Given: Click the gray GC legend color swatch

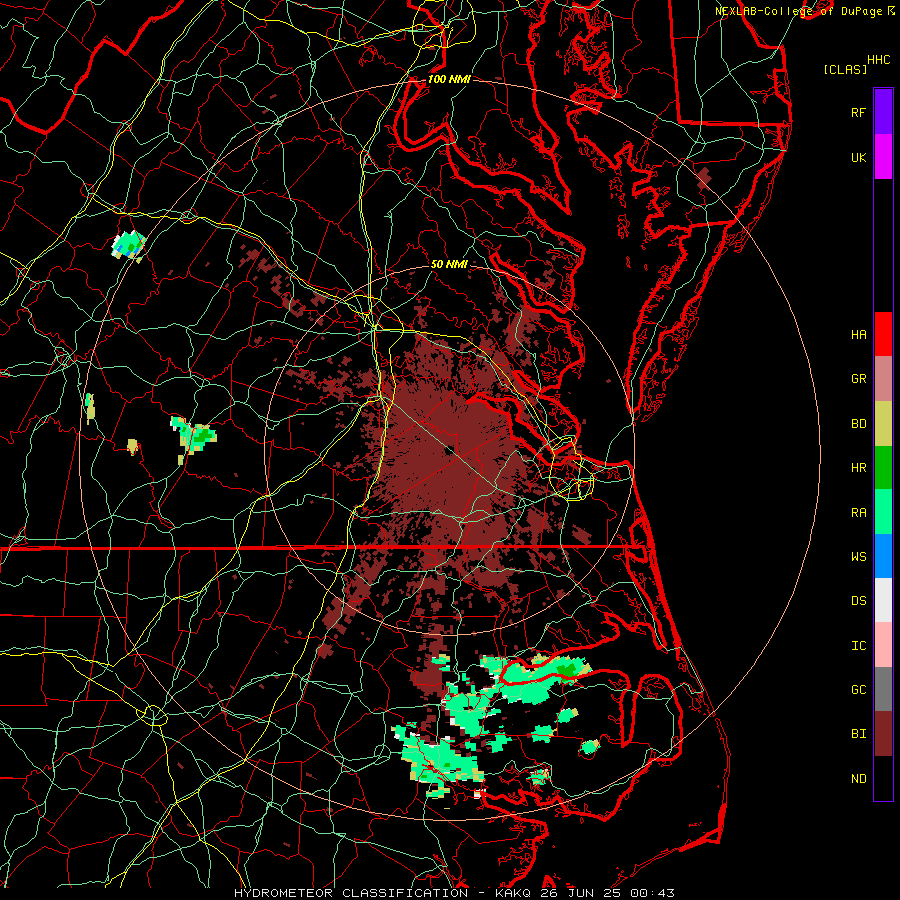Looking at the screenshot, I should pyautogui.click(x=883, y=689).
